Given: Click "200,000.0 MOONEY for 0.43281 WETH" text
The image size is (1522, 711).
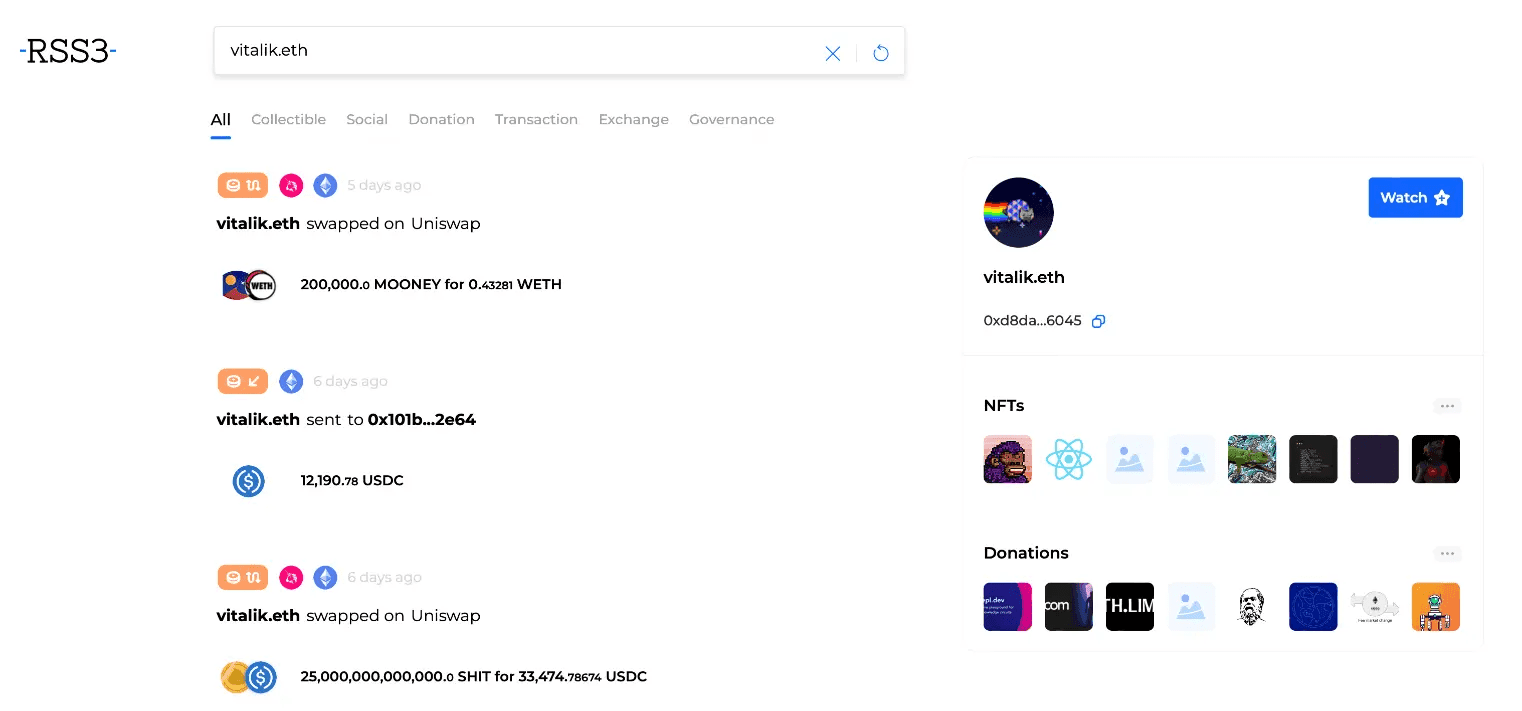Looking at the screenshot, I should (x=431, y=285).
